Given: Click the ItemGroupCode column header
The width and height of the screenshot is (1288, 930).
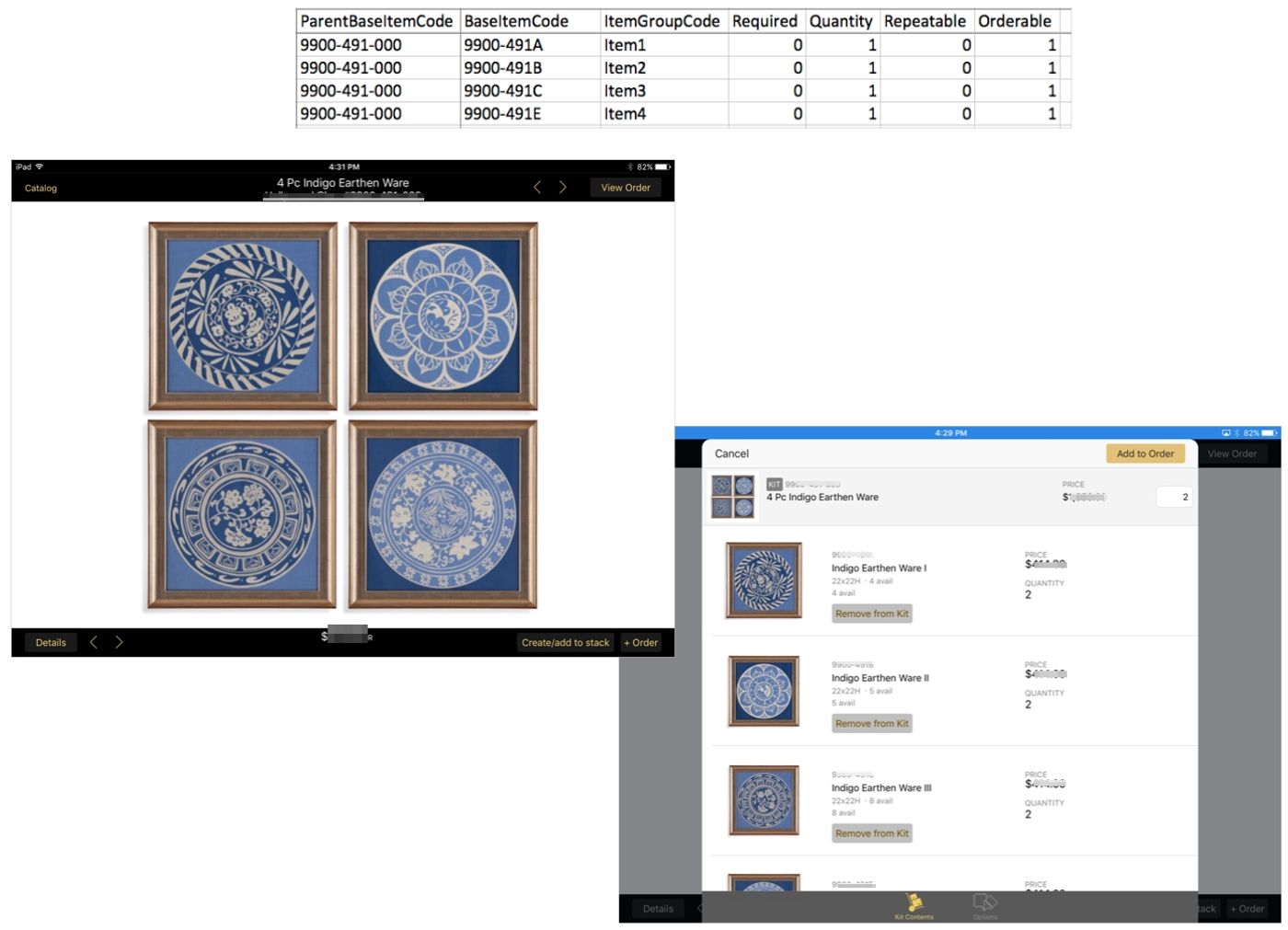Looking at the screenshot, I should tap(663, 21).
